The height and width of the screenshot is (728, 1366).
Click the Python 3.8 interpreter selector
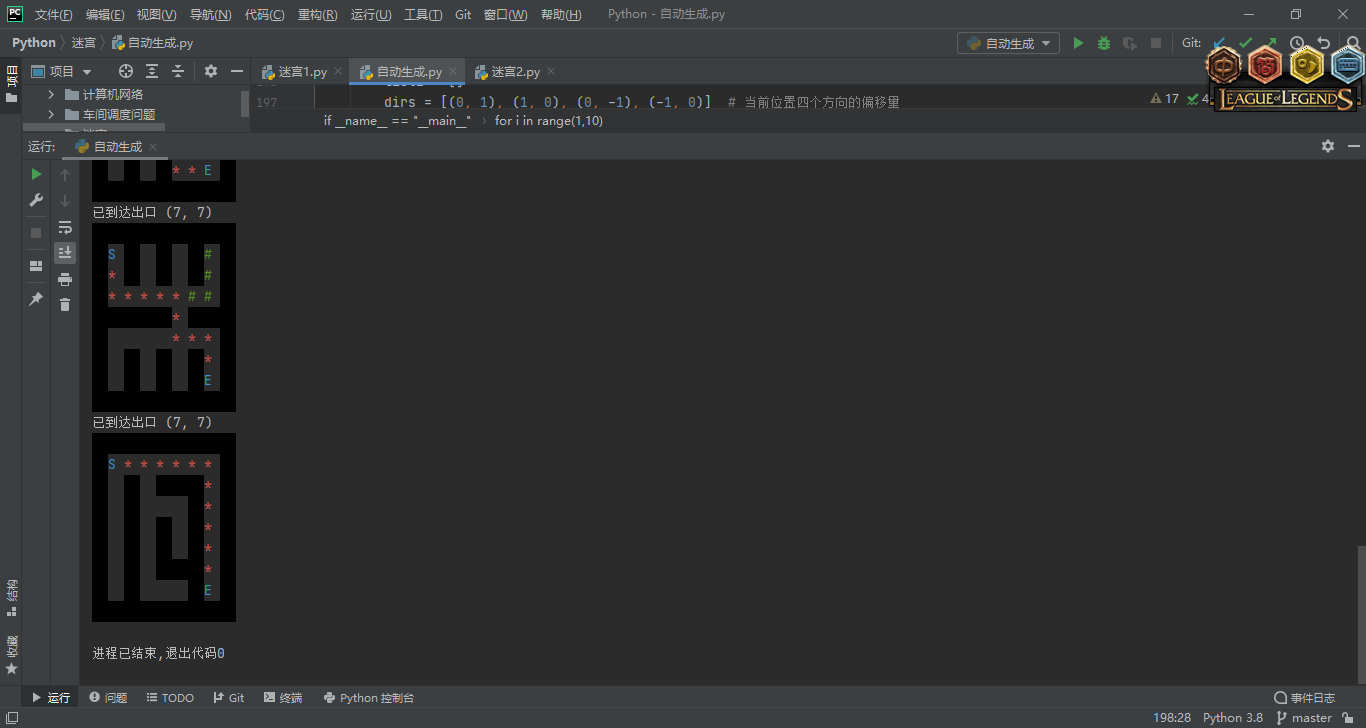pos(1232,718)
